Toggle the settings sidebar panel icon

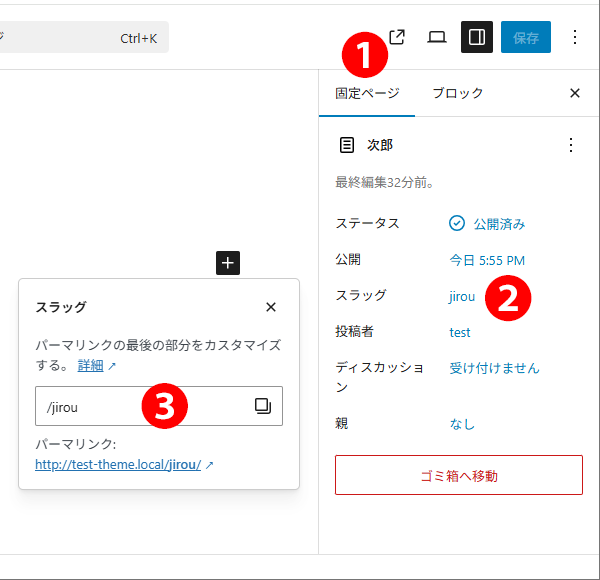477,37
